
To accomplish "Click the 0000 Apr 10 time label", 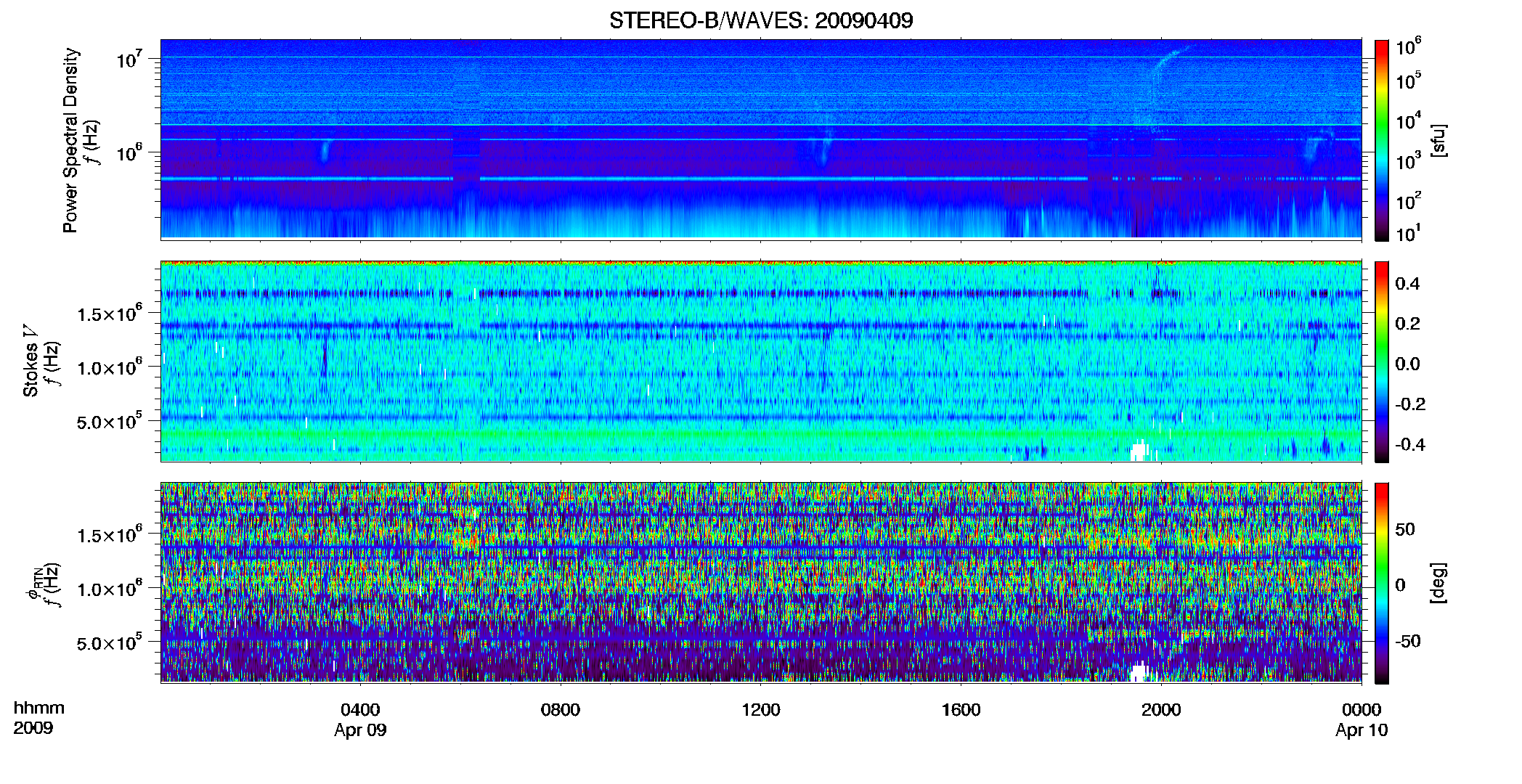I will (1362, 719).
